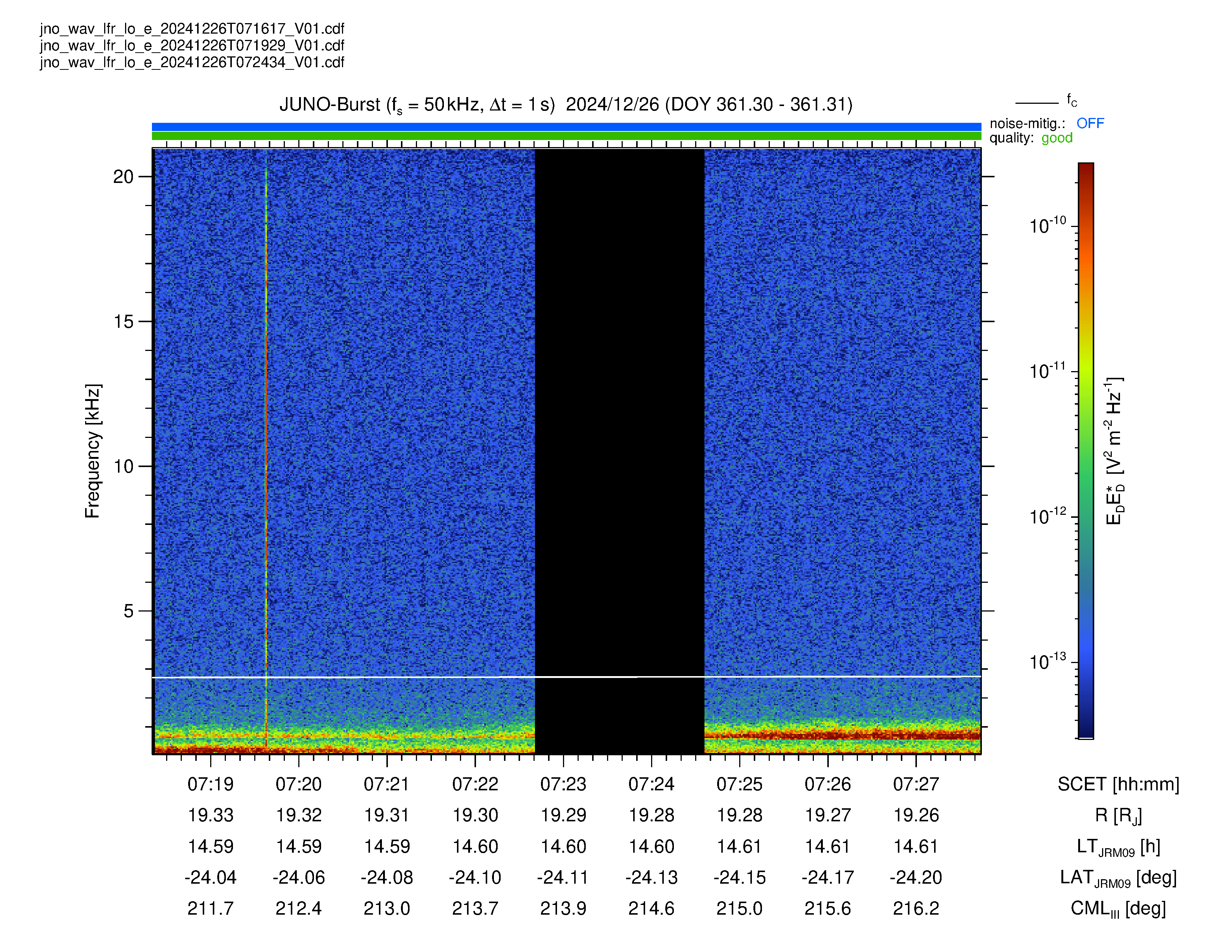The width and height of the screenshot is (1232, 952).
Task: Click filename jno_wav_lfr_lo_e_20241226T071617_V01.cdf
Action: point(192,29)
